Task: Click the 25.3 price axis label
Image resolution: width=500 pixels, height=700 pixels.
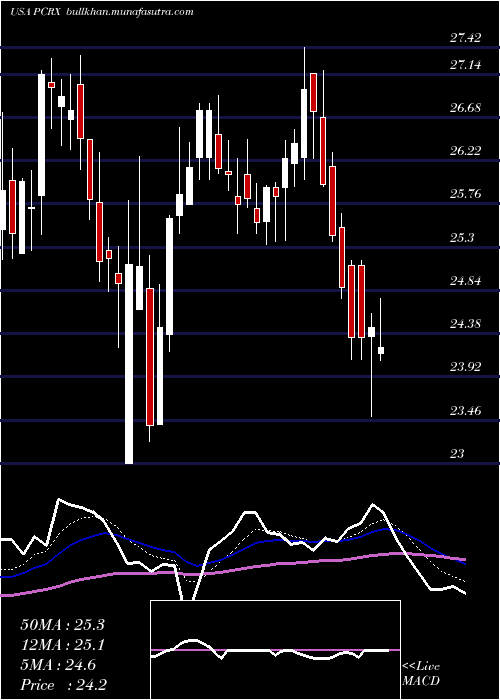Action: [x=462, y=238]
